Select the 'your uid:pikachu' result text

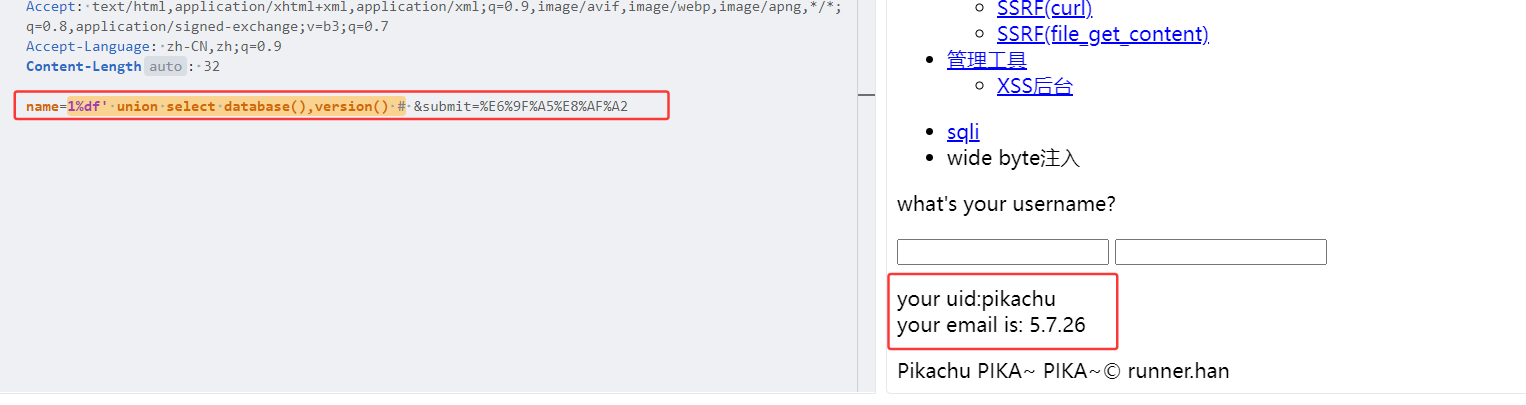click(976, 299)
